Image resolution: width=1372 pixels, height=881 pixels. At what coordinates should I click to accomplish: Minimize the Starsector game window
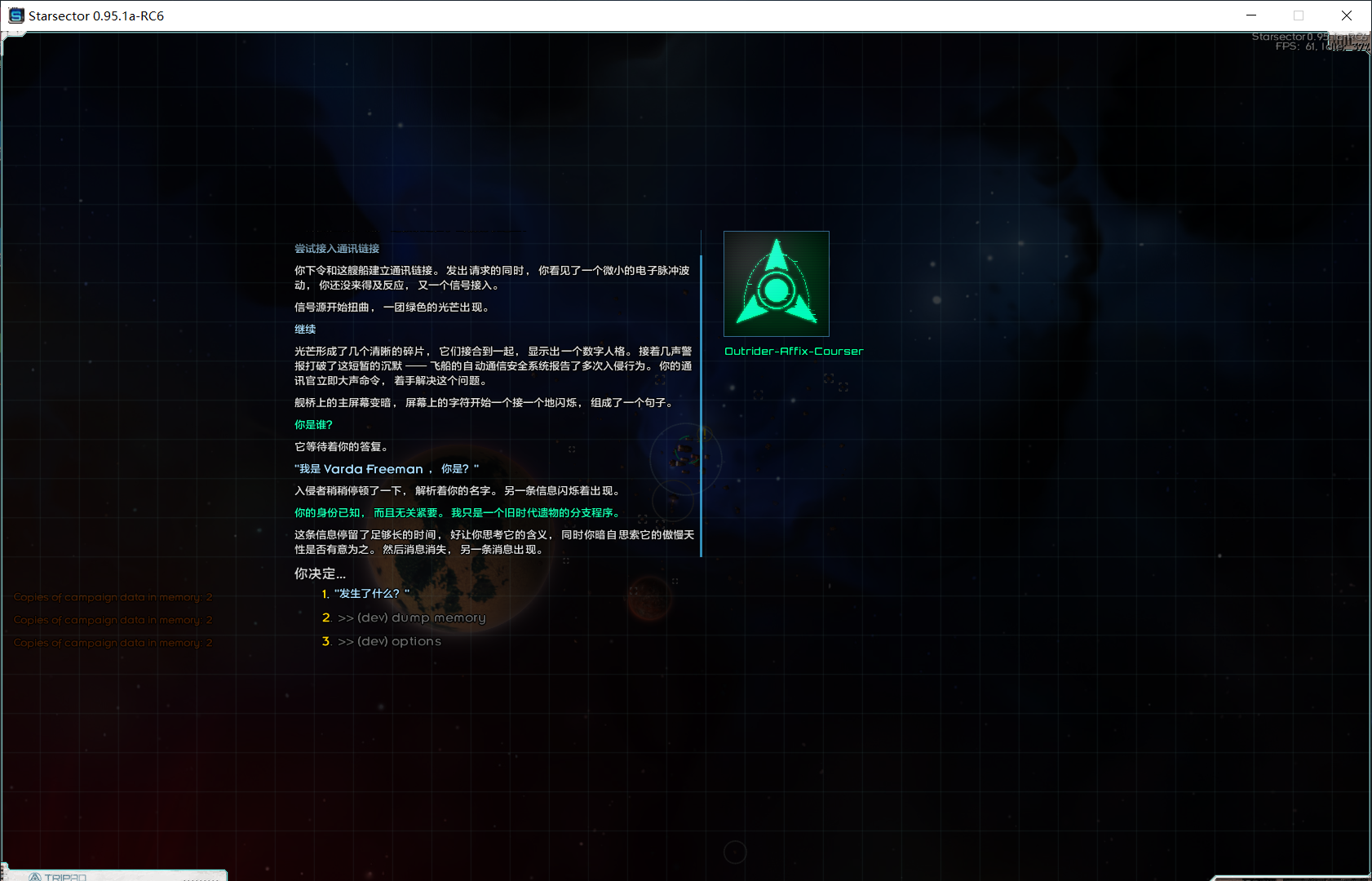(1251, 15)
